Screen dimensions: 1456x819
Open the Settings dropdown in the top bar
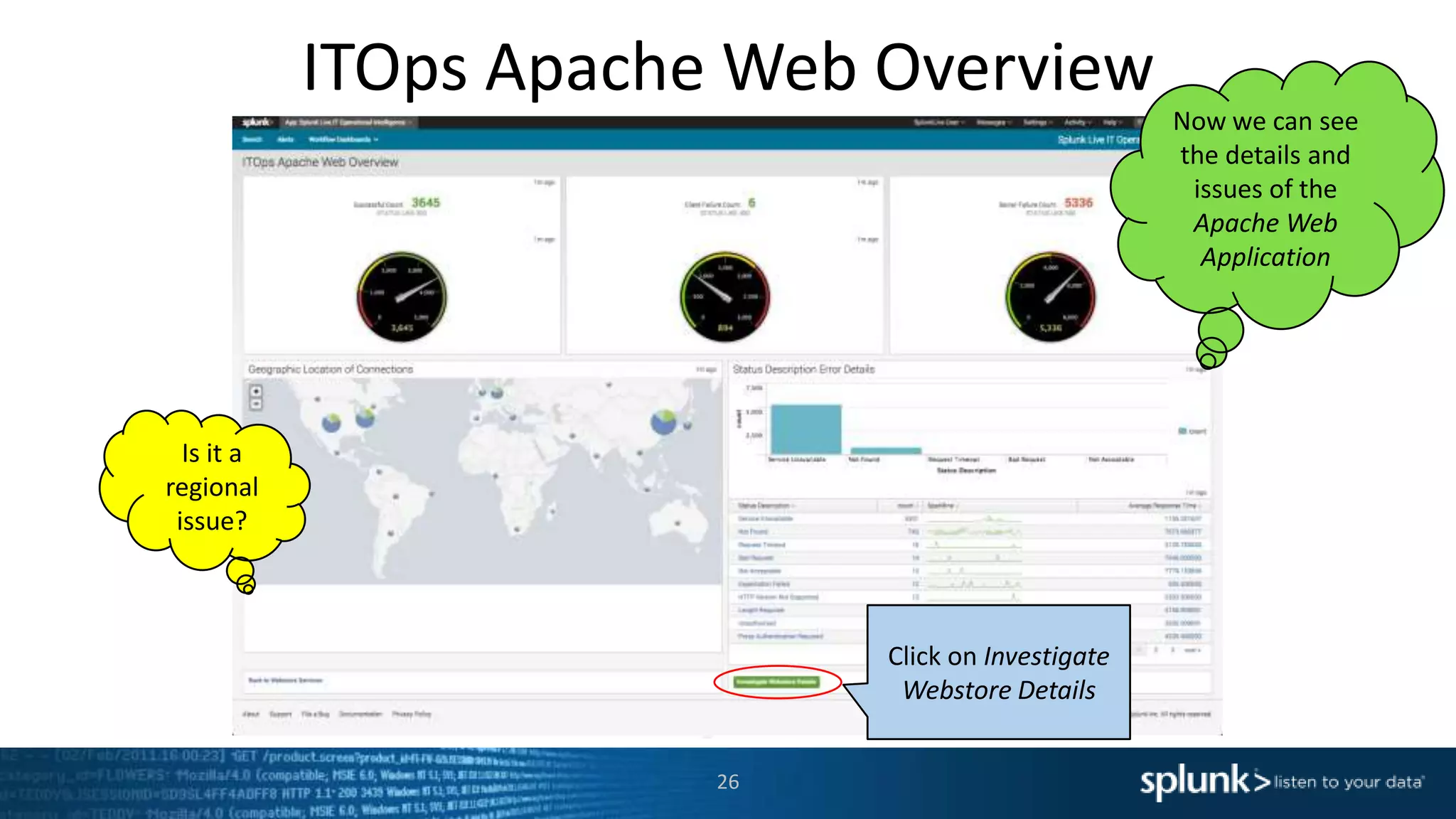[1038, 122]
